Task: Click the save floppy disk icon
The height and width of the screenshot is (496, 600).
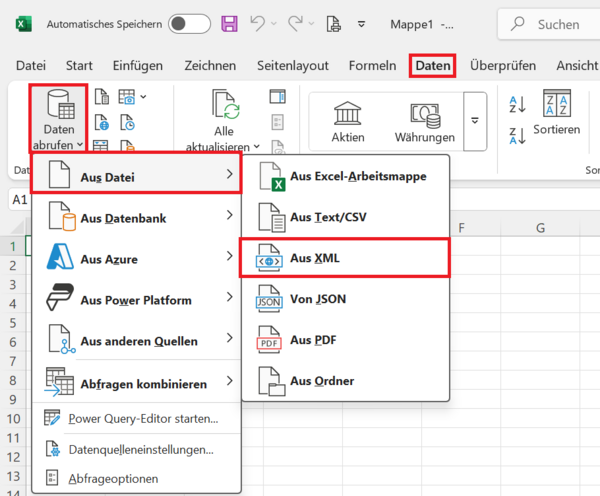Action: pyautogui.click(x=230, y=23)
